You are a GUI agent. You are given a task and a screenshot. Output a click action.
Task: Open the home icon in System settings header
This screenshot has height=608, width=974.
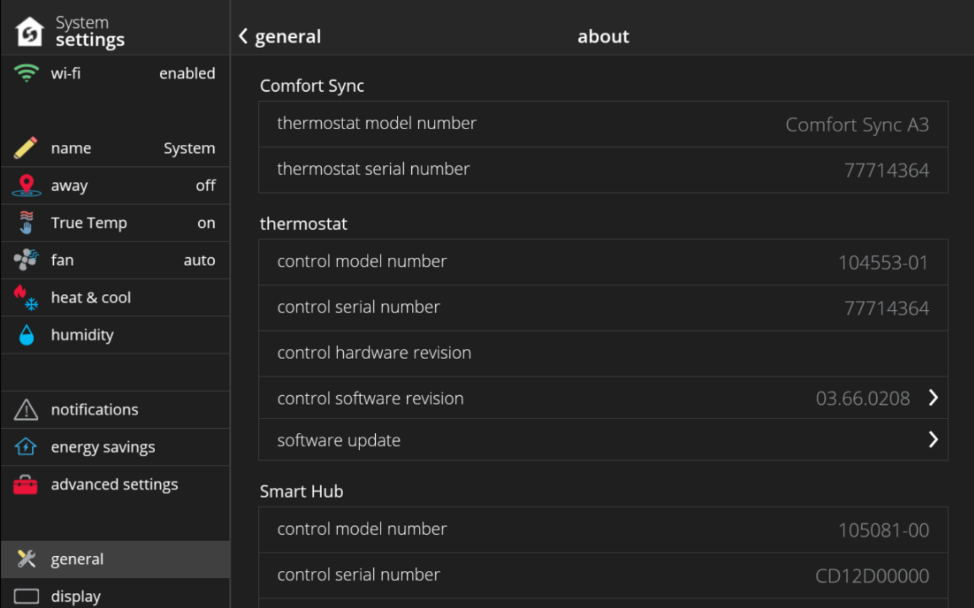(x=29, y=32)
